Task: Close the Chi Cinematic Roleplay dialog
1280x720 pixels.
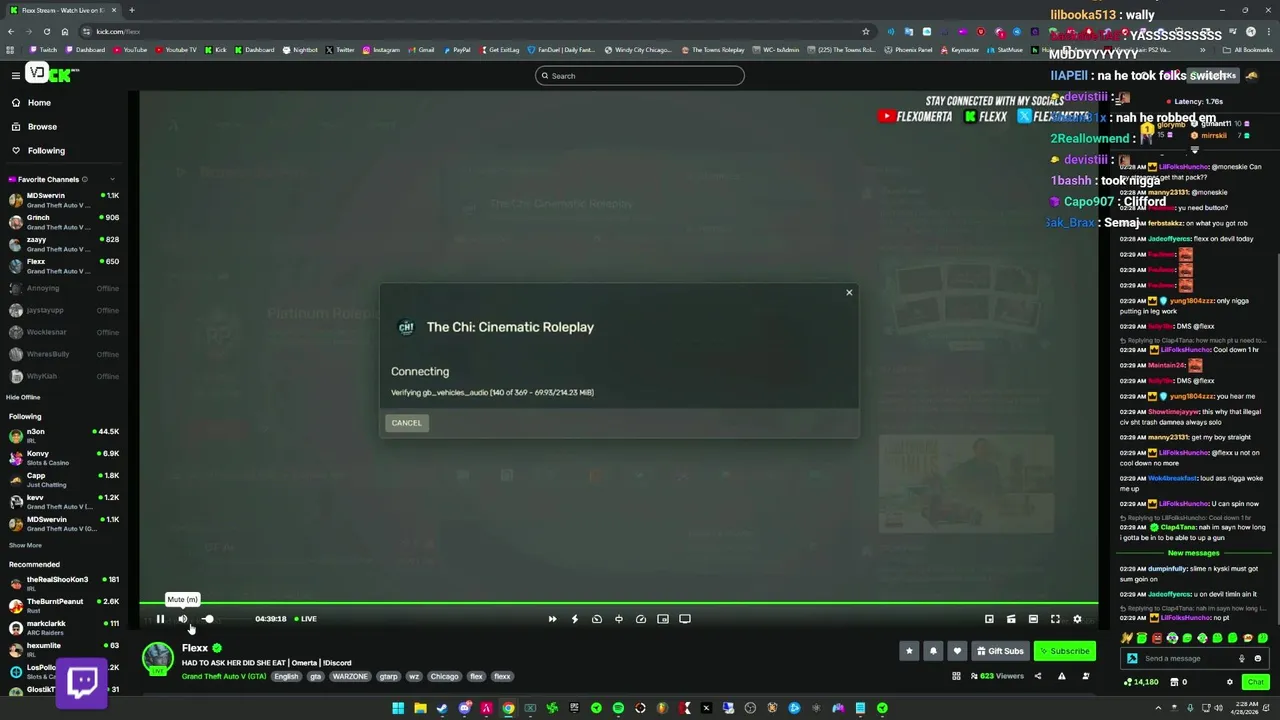Action: [849, 292]
